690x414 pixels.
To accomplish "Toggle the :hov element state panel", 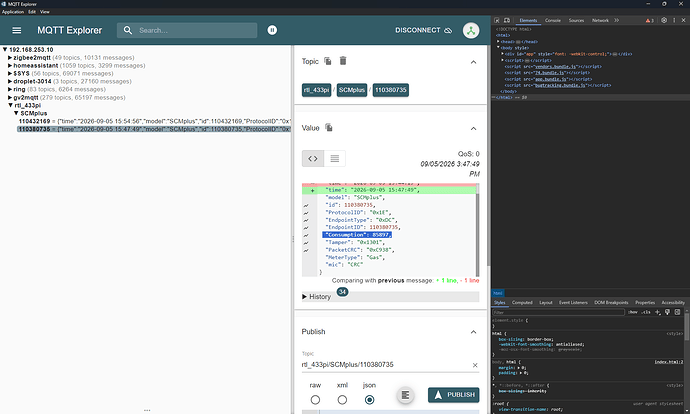I will tap(633, 312).
